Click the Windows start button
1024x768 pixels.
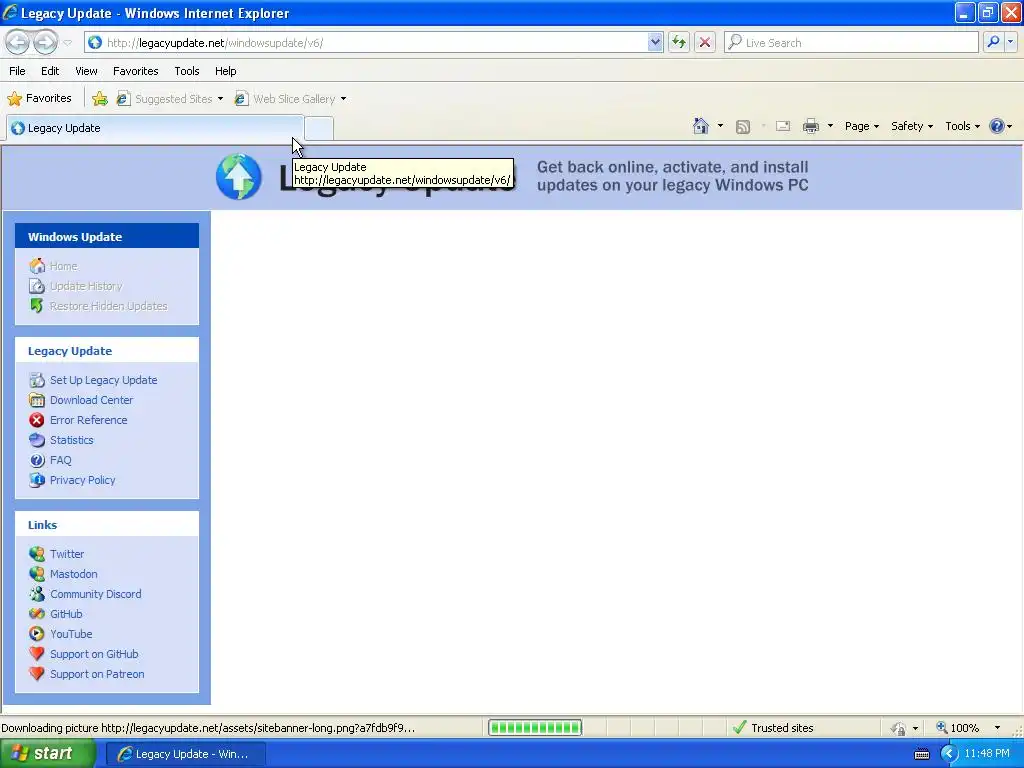click(48, 754)
